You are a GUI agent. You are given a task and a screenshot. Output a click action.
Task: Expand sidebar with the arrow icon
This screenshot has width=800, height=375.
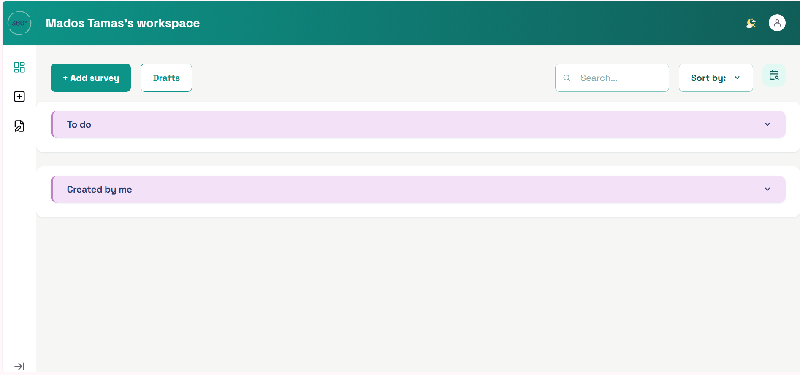tap(19, 366)
